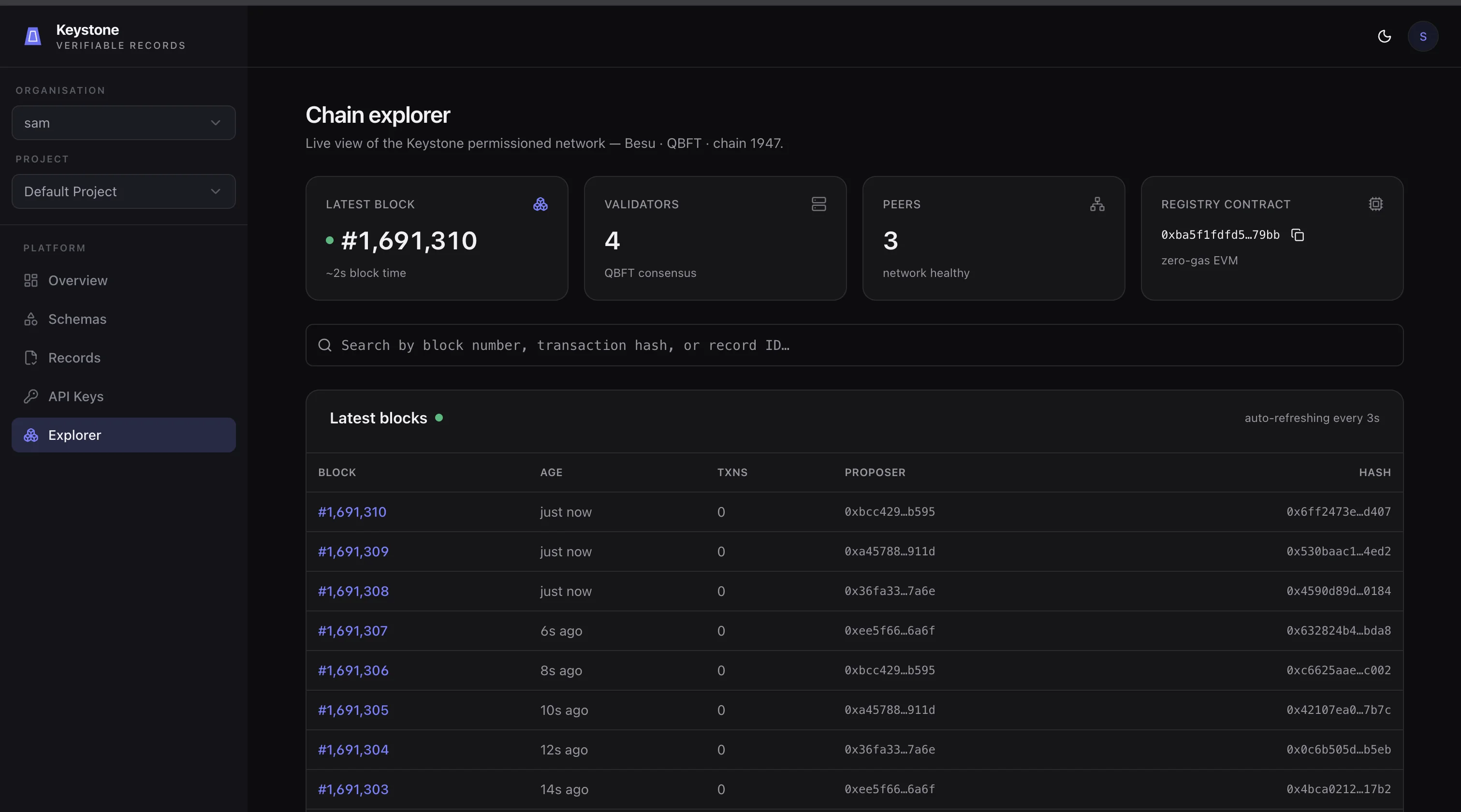Open block #1,691,305
1461x812 pixels.
pyautogui.click(x=353, y=710)
